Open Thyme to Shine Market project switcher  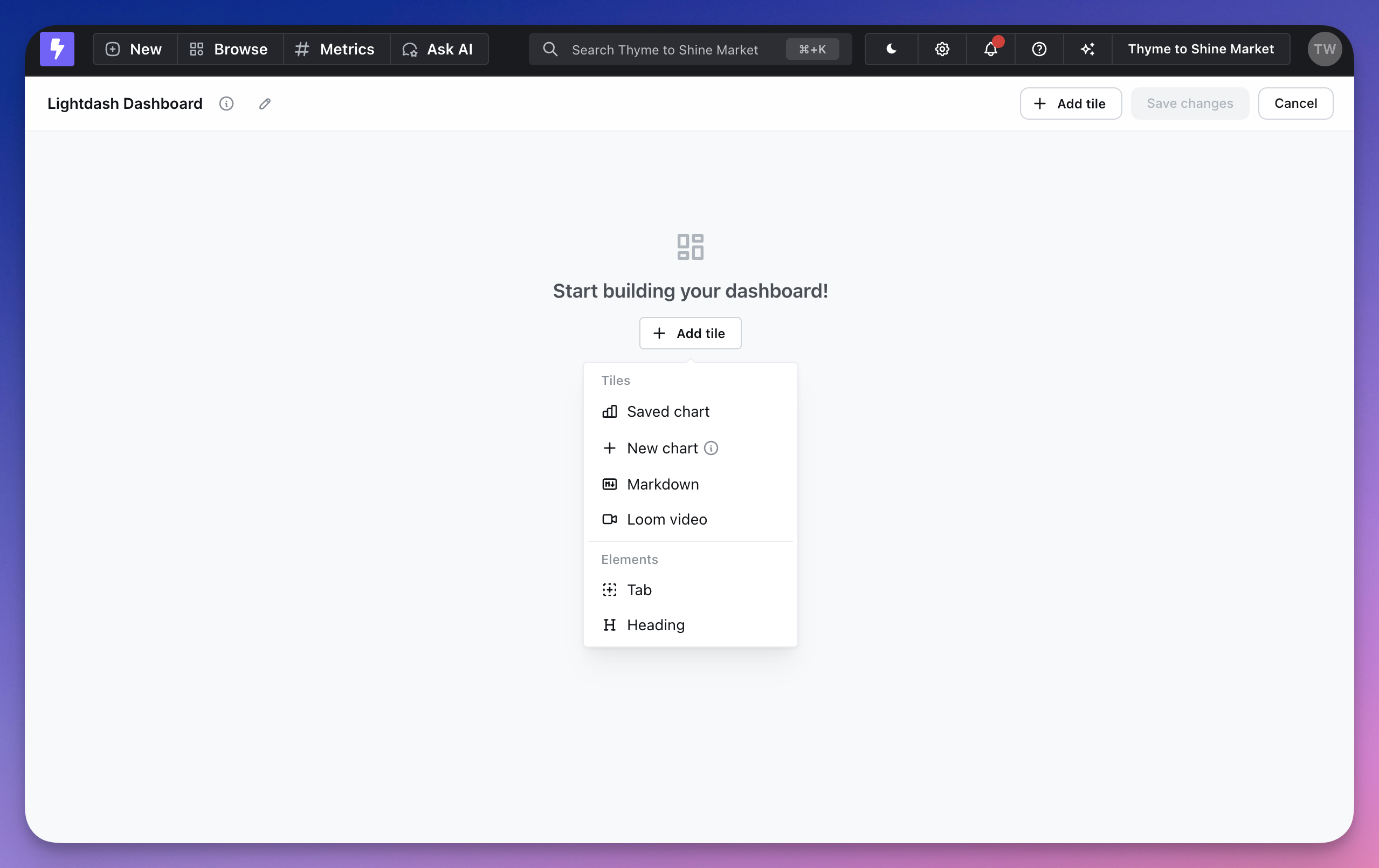coord(1201,49)
